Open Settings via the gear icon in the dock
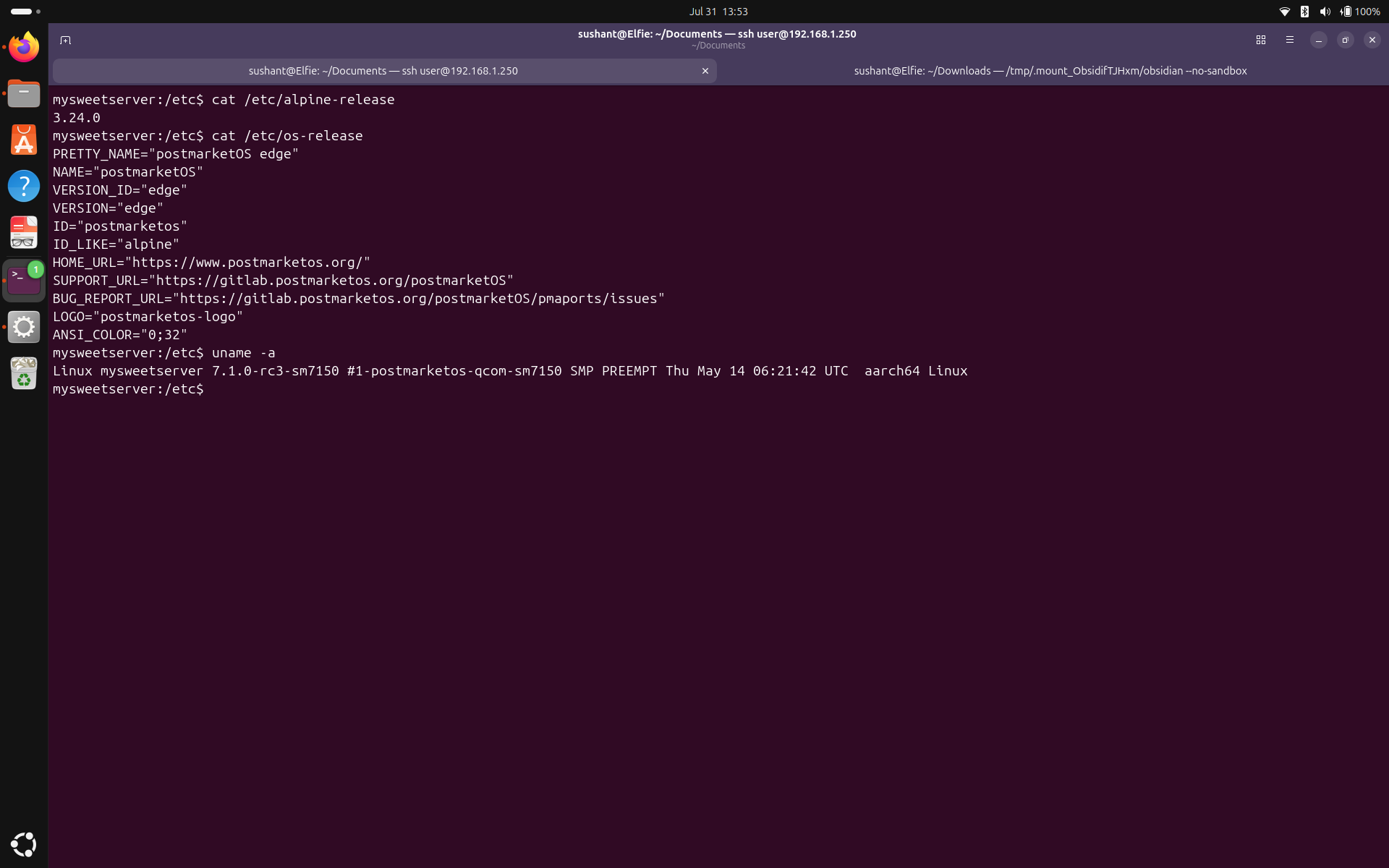This screenshot has height=868, width=1389. (24, 327)
